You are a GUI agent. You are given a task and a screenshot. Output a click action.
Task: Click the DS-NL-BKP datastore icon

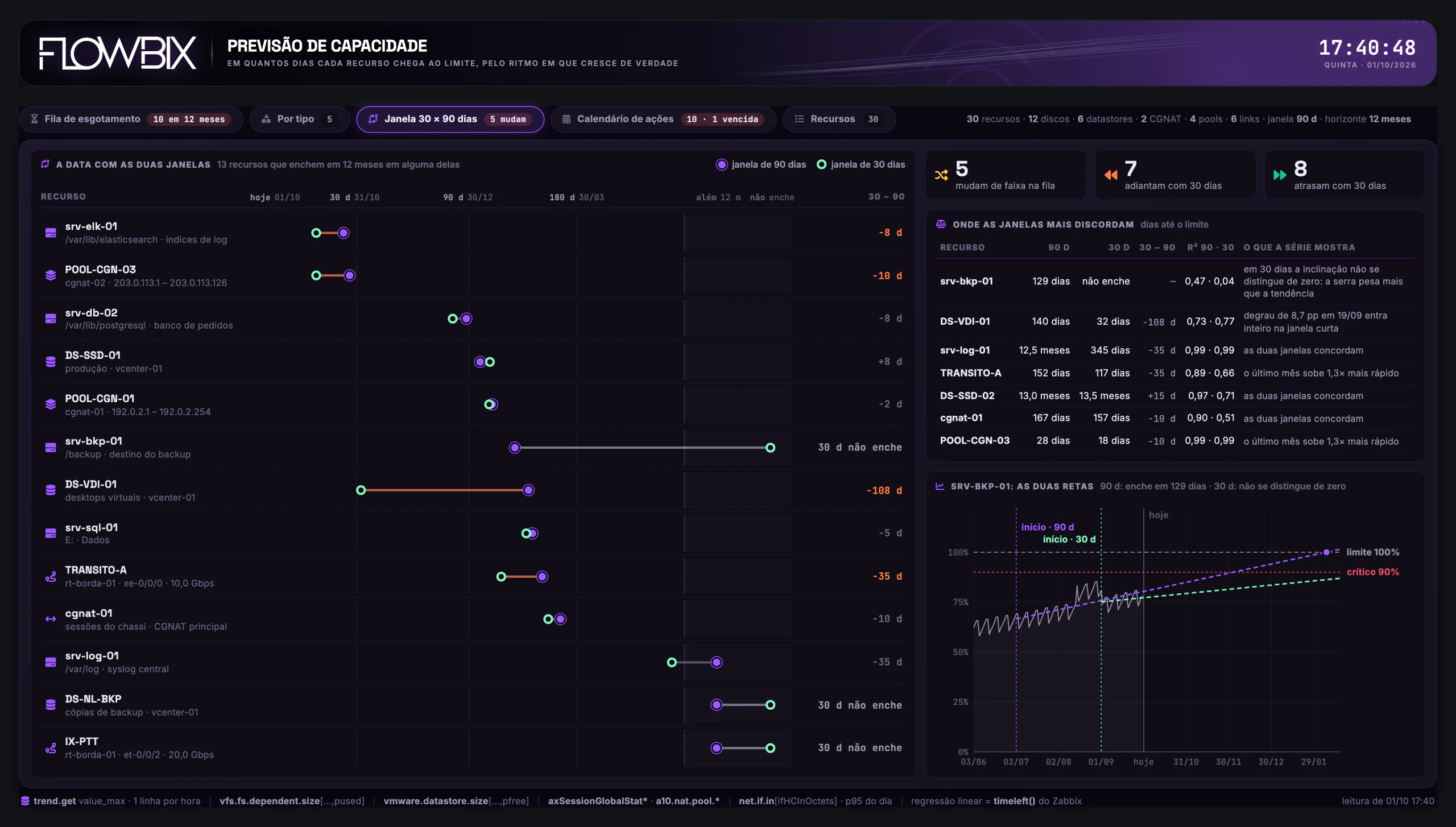pos(51,705)
